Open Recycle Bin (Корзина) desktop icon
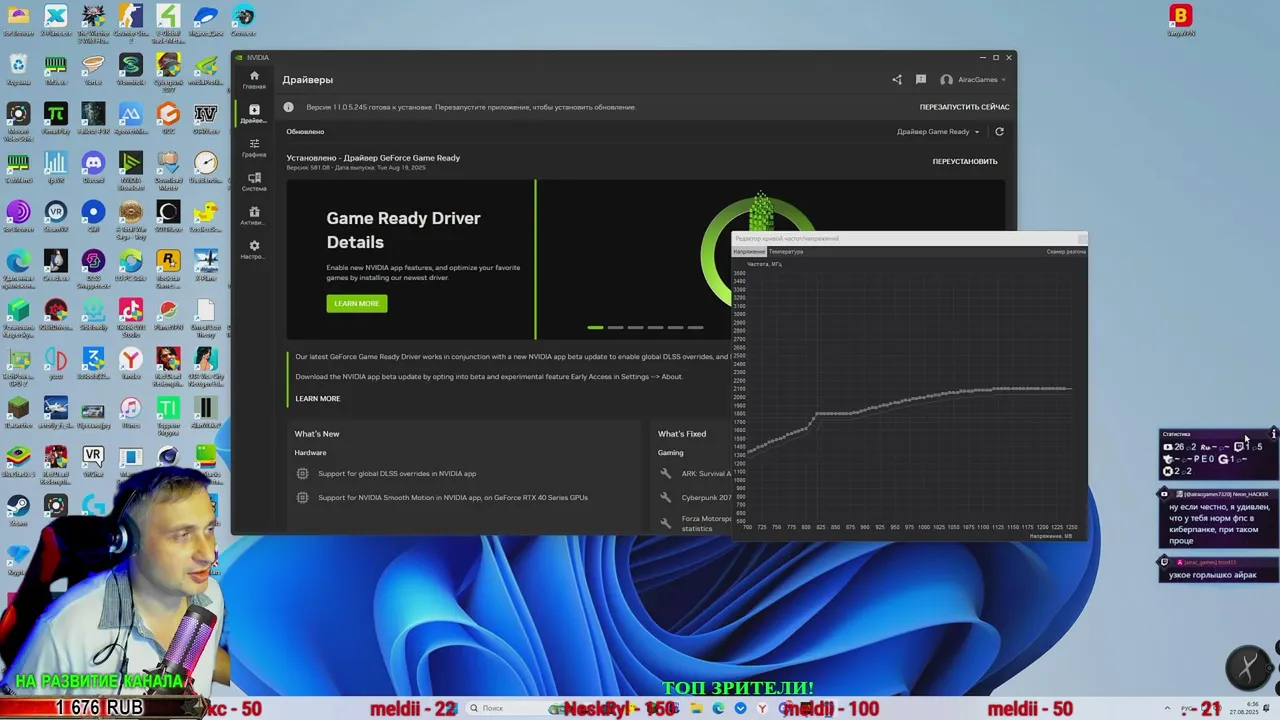 coord(18,69)
